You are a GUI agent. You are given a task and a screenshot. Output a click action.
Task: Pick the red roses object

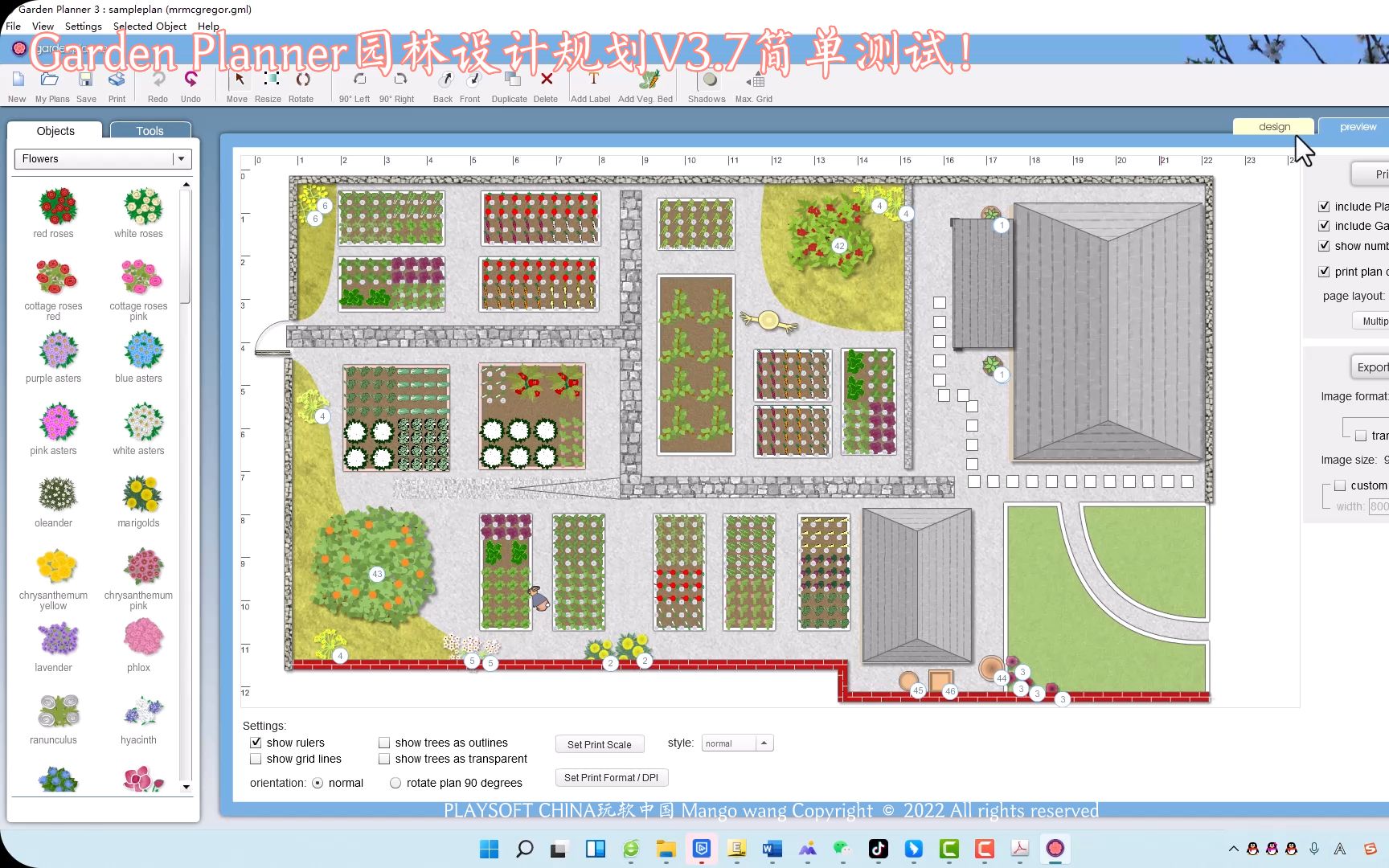coord(57,207)
